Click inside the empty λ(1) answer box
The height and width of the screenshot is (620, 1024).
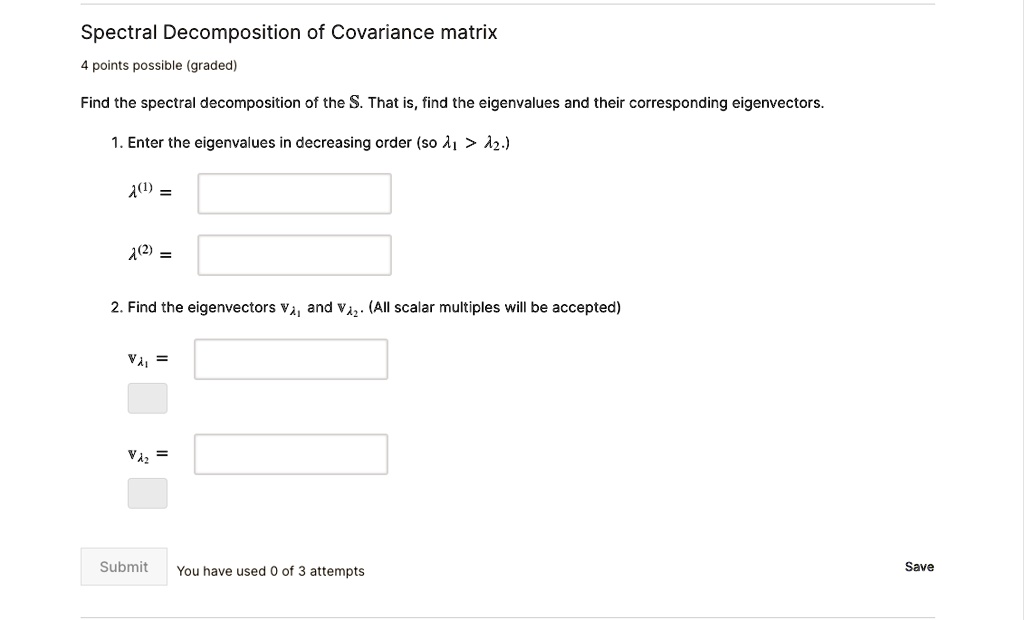[293, 192]
